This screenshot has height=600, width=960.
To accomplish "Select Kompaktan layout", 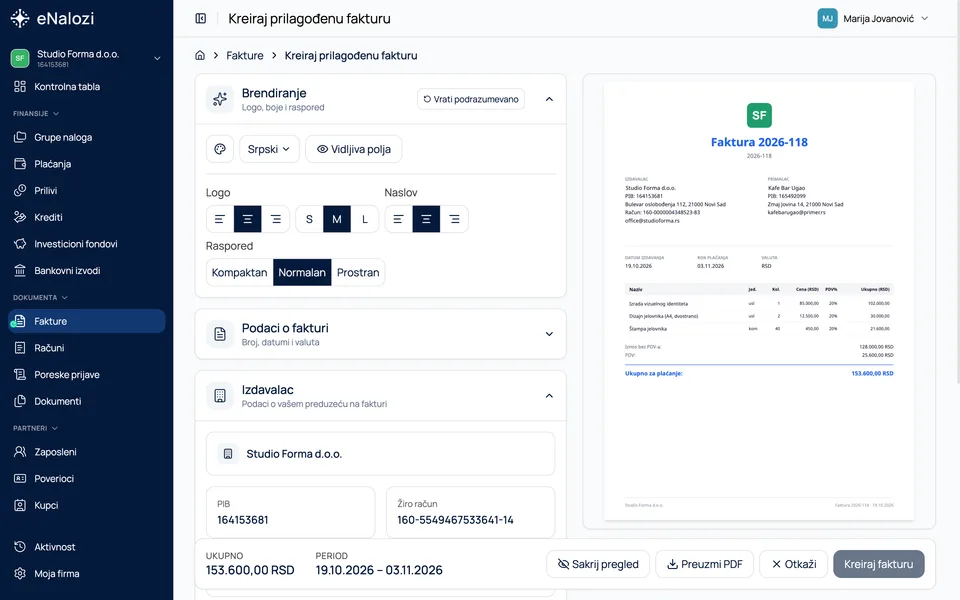I will (239, 272).
